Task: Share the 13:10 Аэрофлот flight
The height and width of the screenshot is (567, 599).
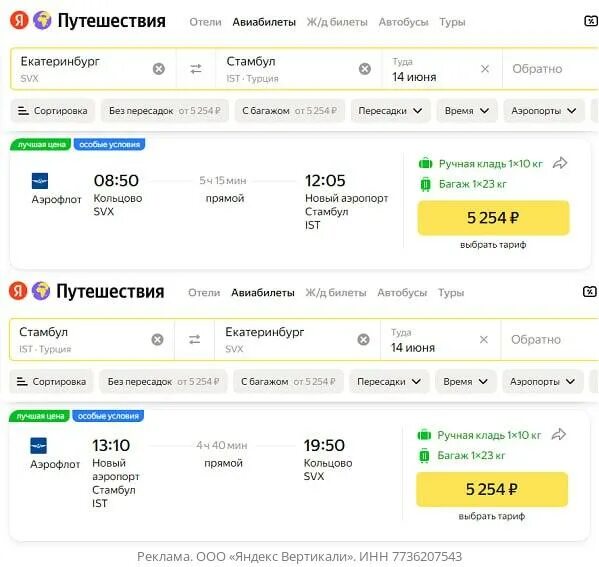Action: [559, 434]
